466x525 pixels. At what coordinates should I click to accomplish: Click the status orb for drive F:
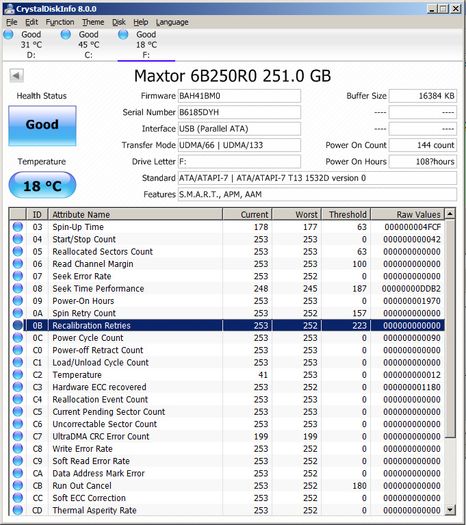pos(123,34)
